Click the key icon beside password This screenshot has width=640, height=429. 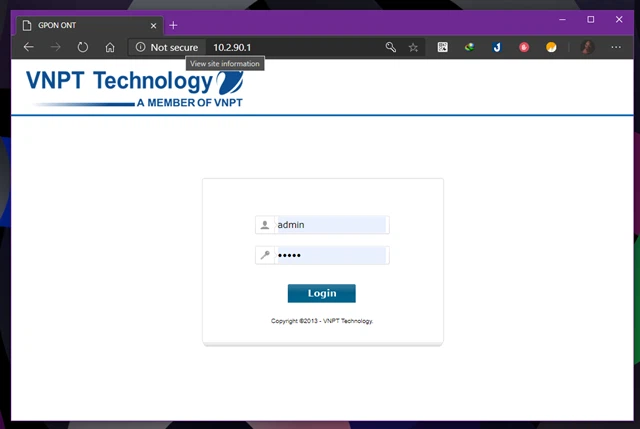[x=265, y=256]
